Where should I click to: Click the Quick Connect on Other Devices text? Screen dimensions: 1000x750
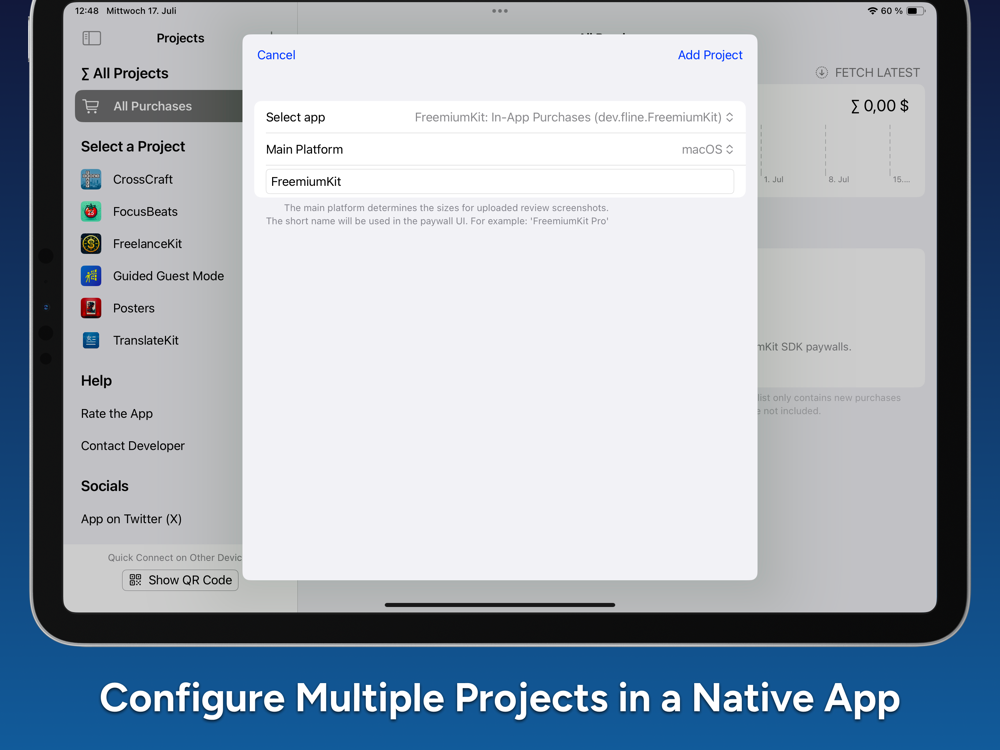(x=175, y=557)
